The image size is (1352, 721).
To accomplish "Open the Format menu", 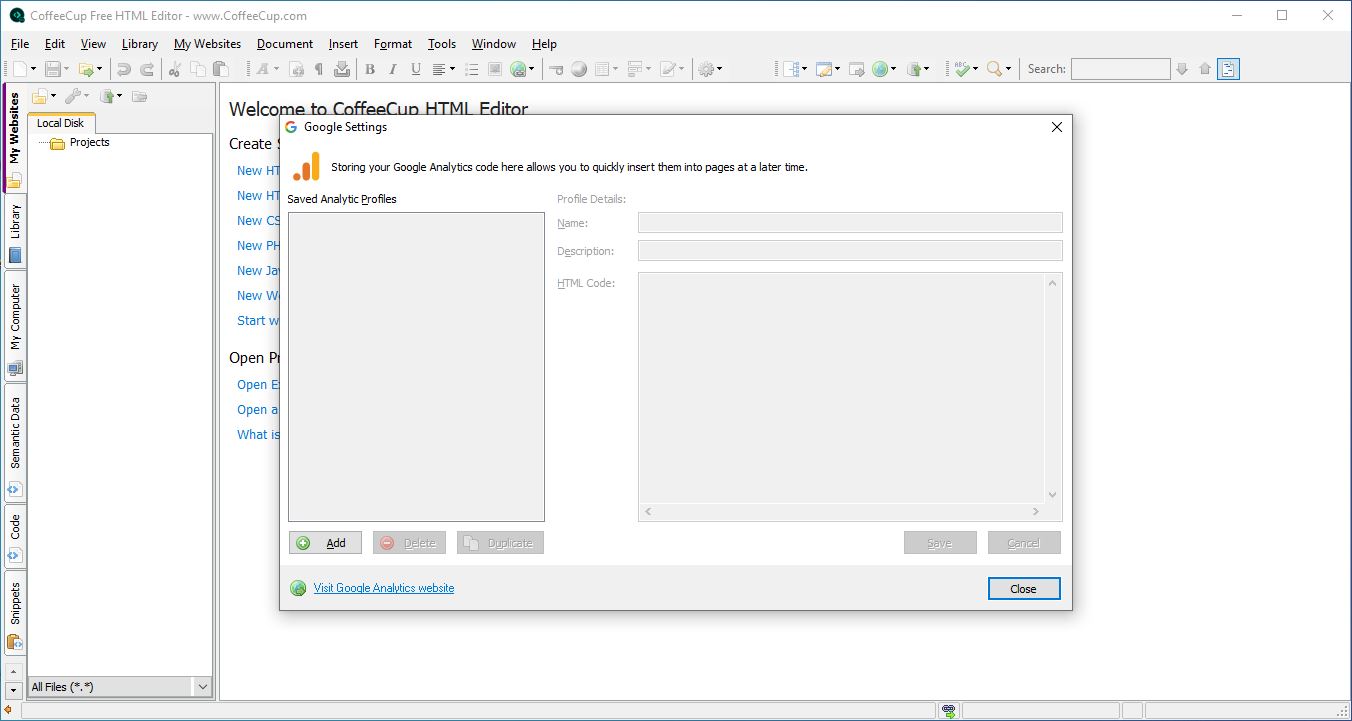I will 393,44.
